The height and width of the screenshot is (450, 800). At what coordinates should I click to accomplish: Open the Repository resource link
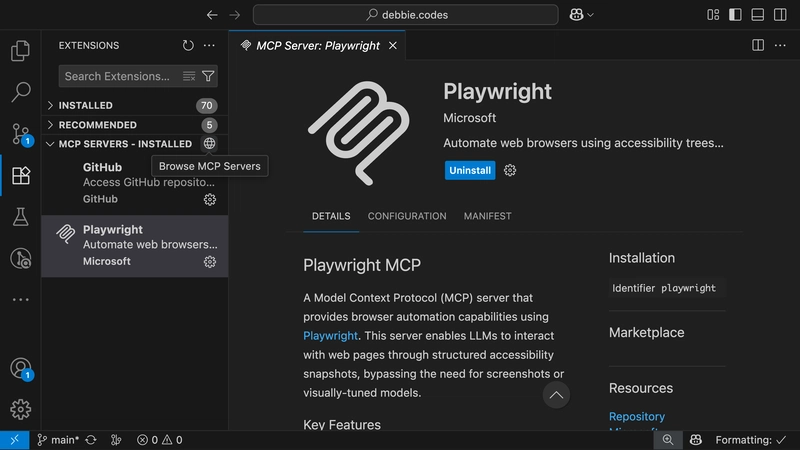(x=637, y=416)
